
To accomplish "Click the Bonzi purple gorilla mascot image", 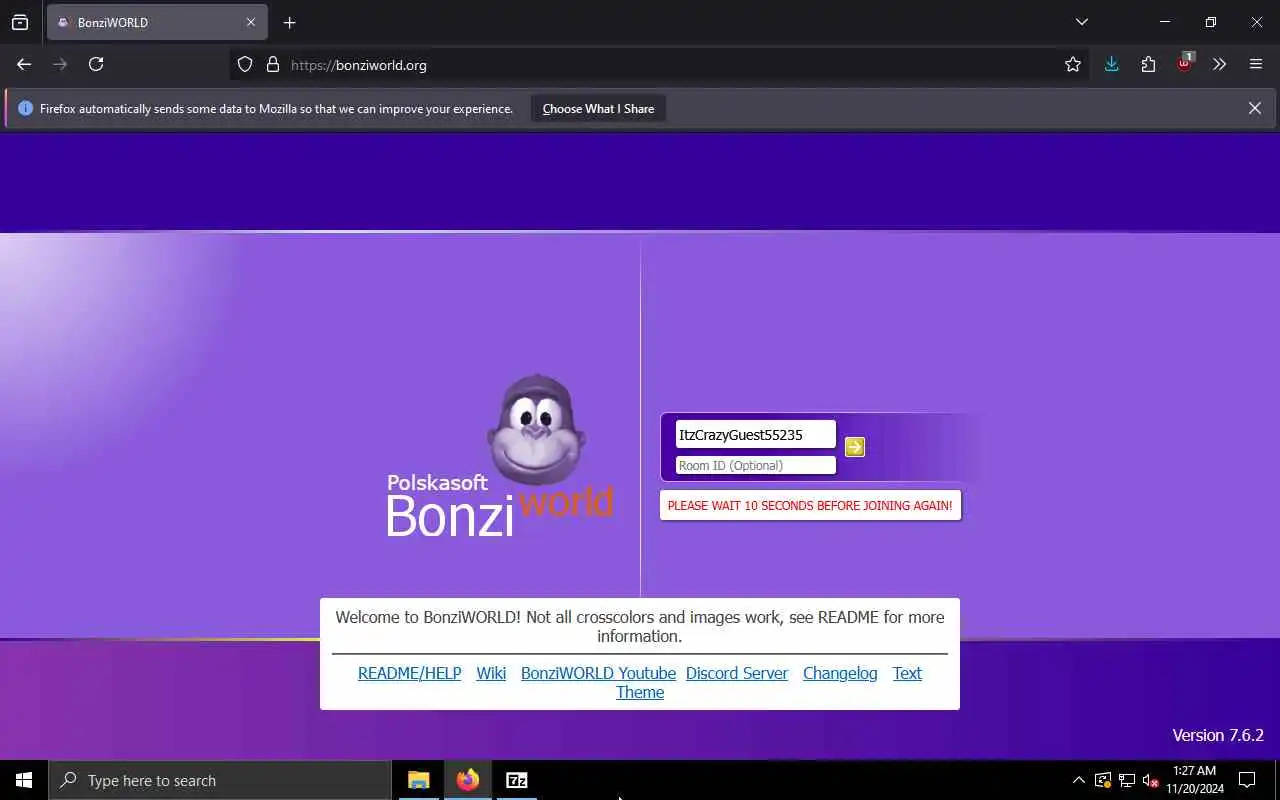I will click(537, 430).
